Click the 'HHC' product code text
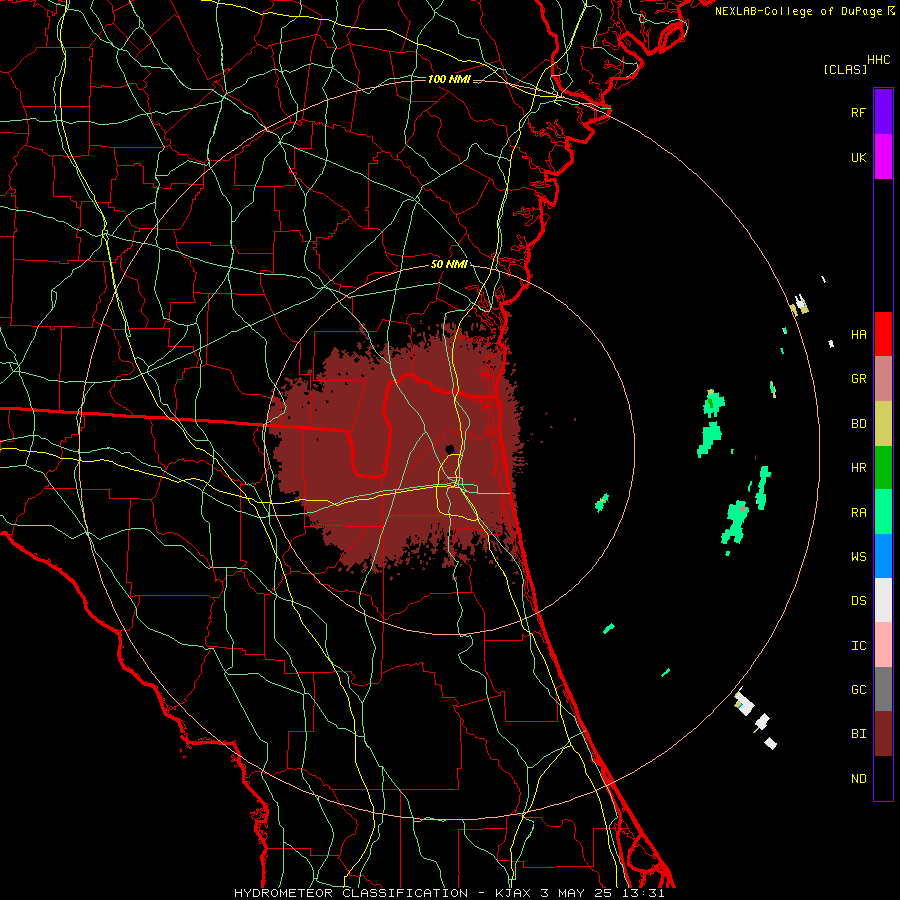The width and height of the screenshot is (900, 900). point(879,60)
